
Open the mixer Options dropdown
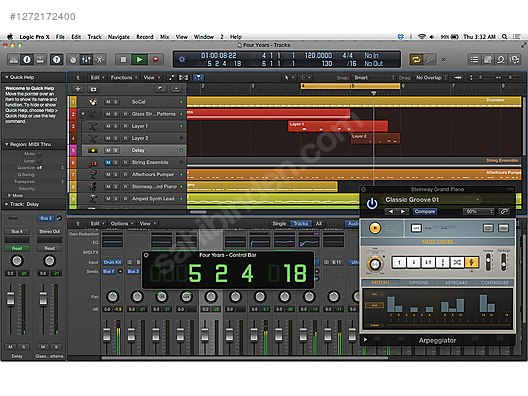pyautogui.click(x=122, y=224)
